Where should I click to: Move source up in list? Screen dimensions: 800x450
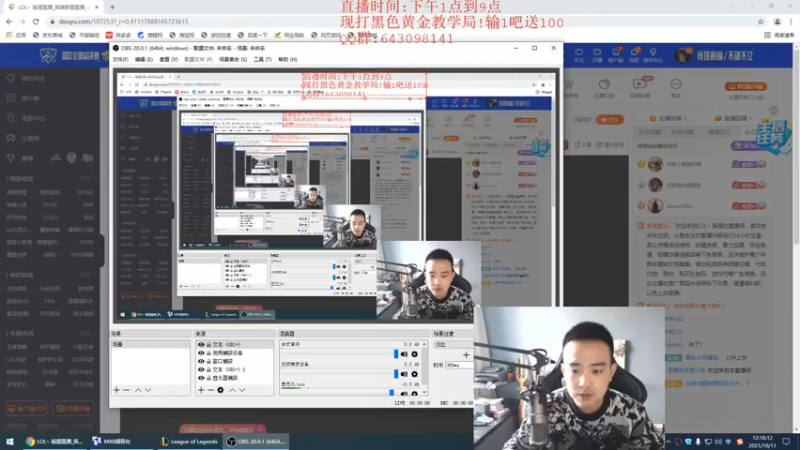point(232,390)
